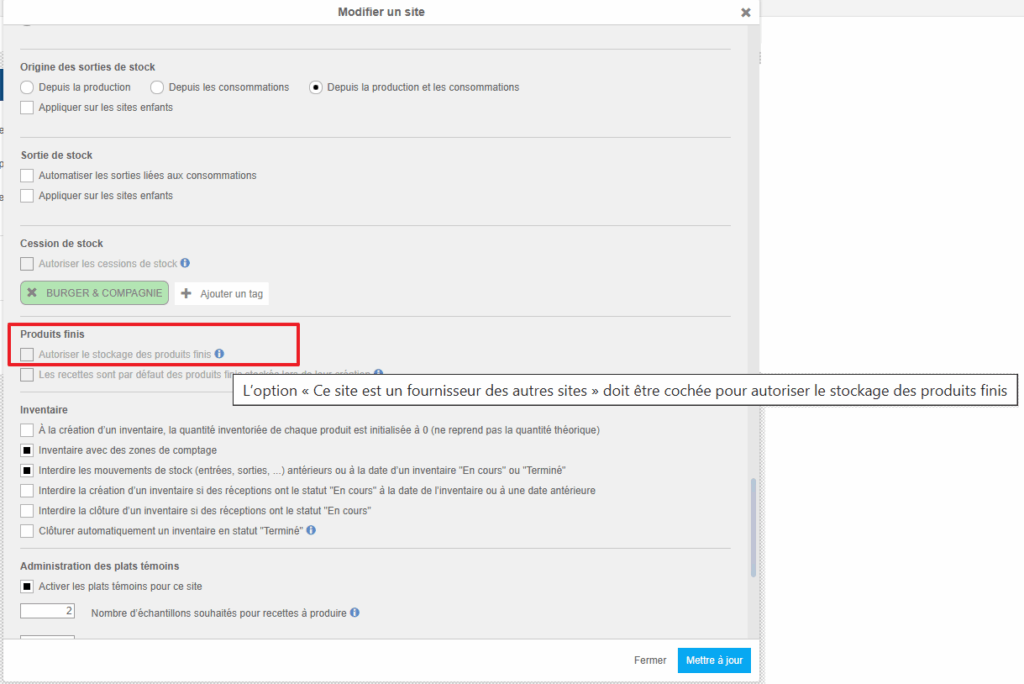The height and width of the screenshot is (684, 1024).
Task: Tick Clôturer automatiquement un inventaire checkbox
Action: (27, 530)
